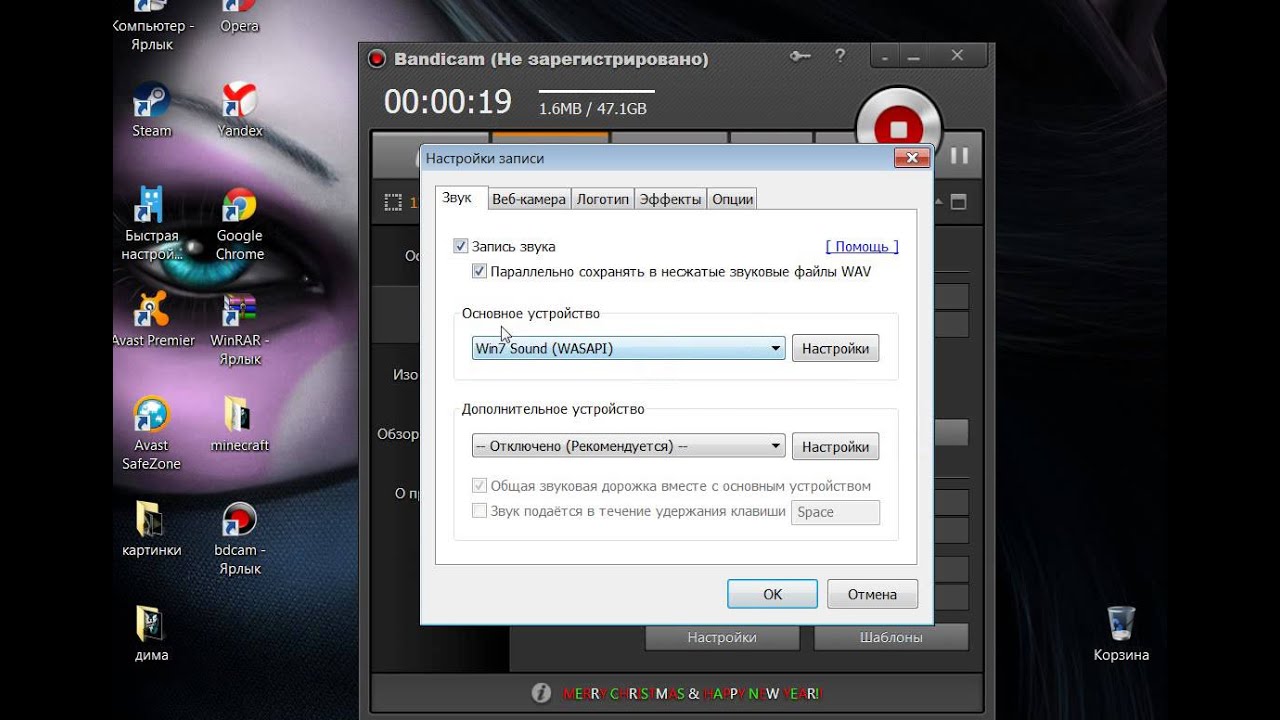
Task: Open the Корзина recycle bin
Action: [x=1121, y=634]
